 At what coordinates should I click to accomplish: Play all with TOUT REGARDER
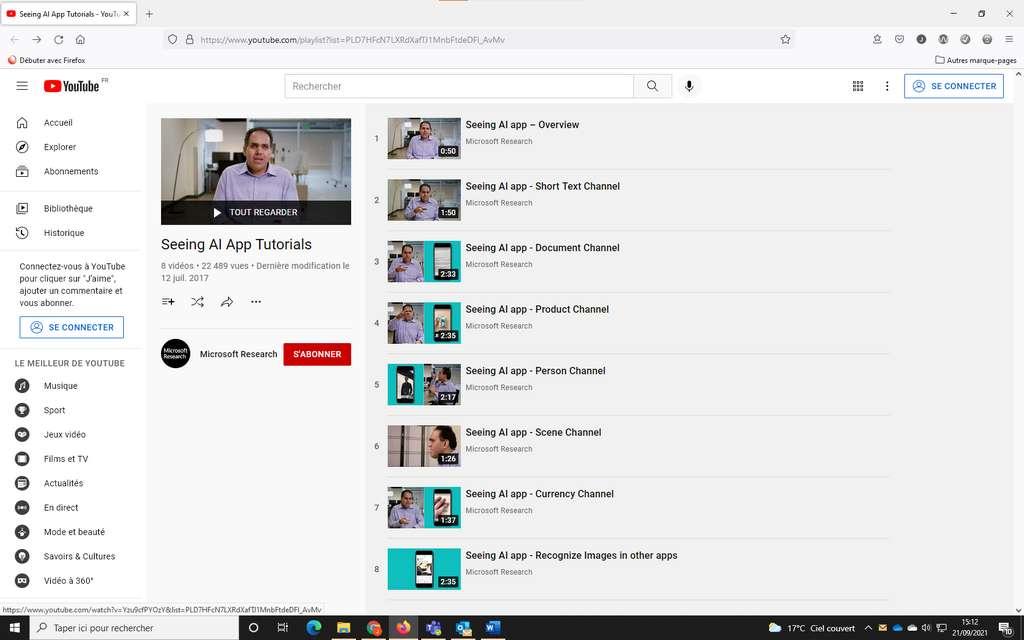256,212
